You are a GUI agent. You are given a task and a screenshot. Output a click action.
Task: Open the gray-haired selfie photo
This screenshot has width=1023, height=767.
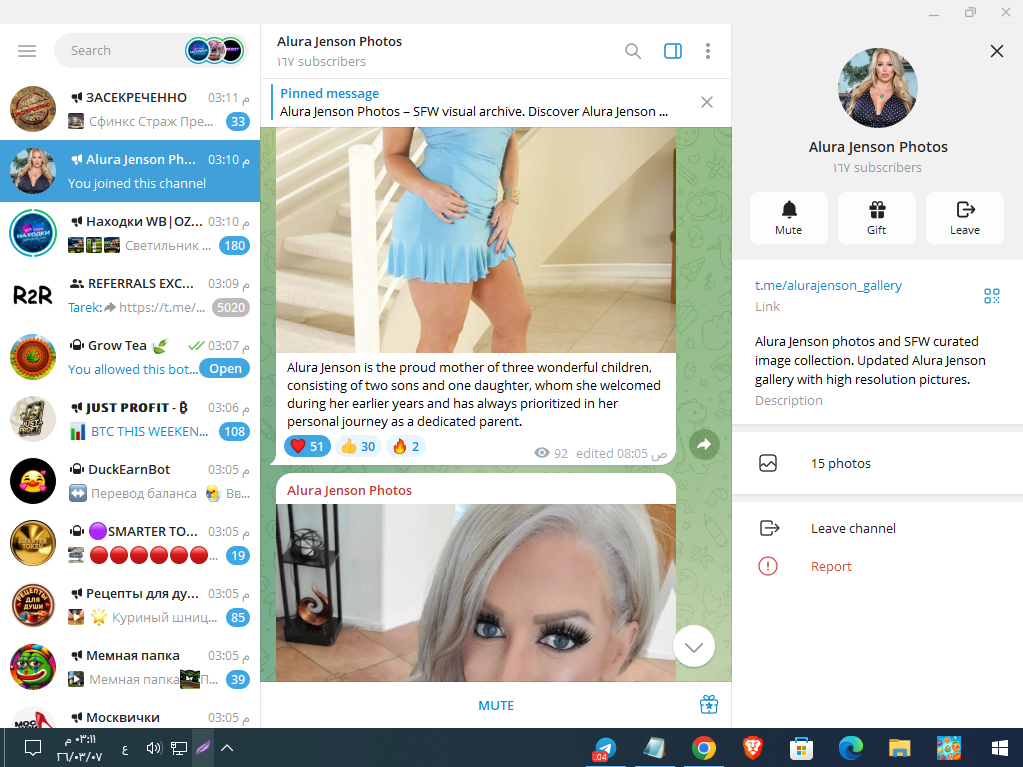pyautogui.click(x=476, y=592)
